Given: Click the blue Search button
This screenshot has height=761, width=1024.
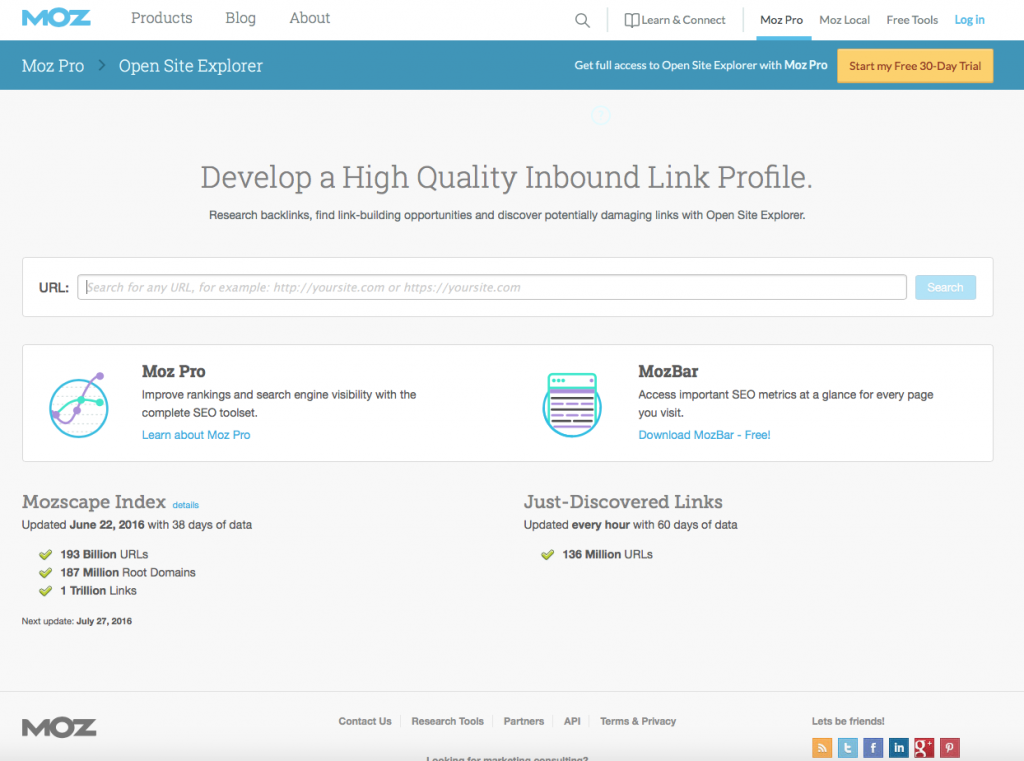Looking at the screenshot, I should (945, 287).
